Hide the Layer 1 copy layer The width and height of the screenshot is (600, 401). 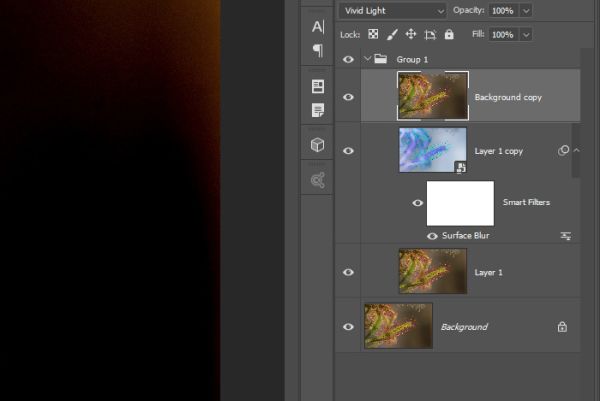coord(348,151)
